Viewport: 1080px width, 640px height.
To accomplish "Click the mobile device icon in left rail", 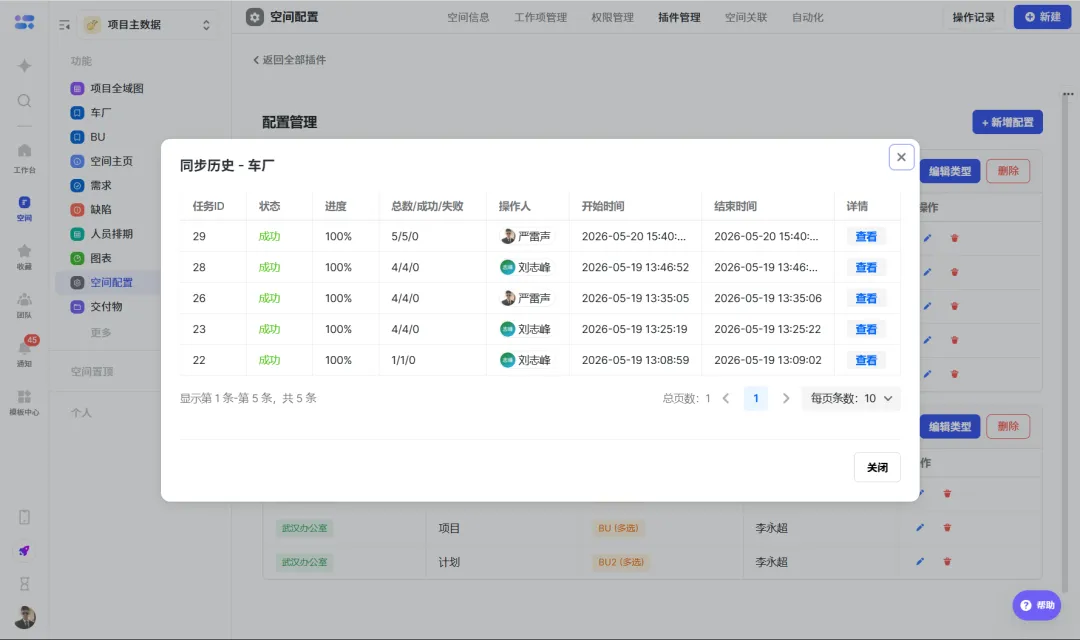I will (24, 517).
